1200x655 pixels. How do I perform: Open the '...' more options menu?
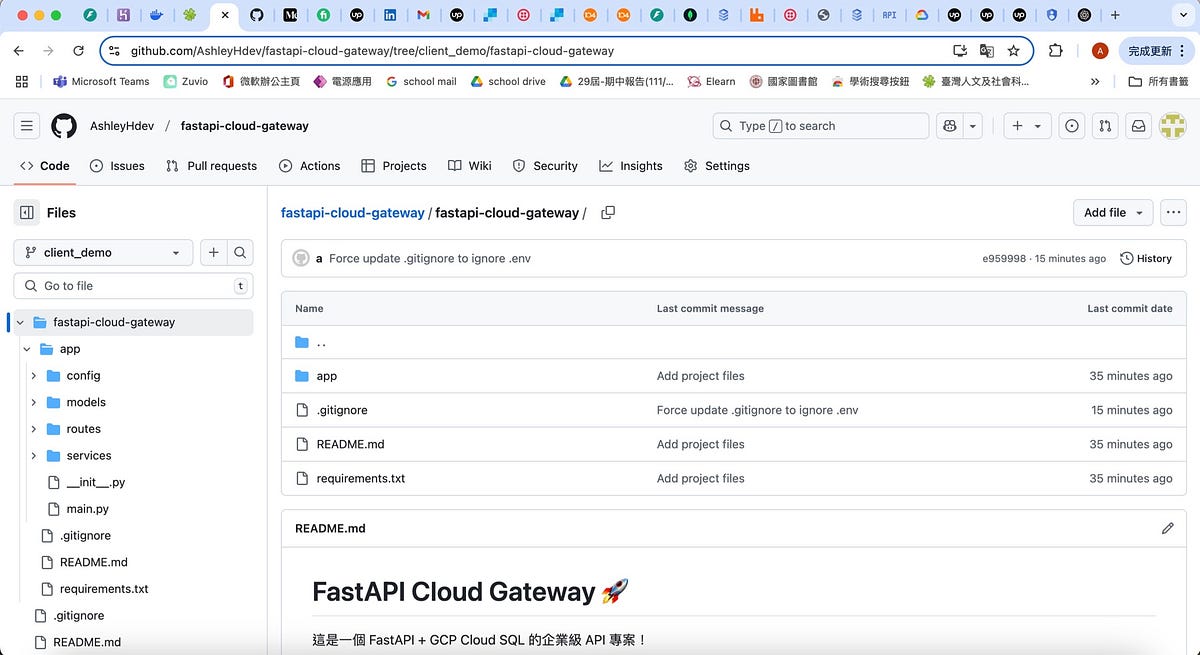click(1173, 212)
